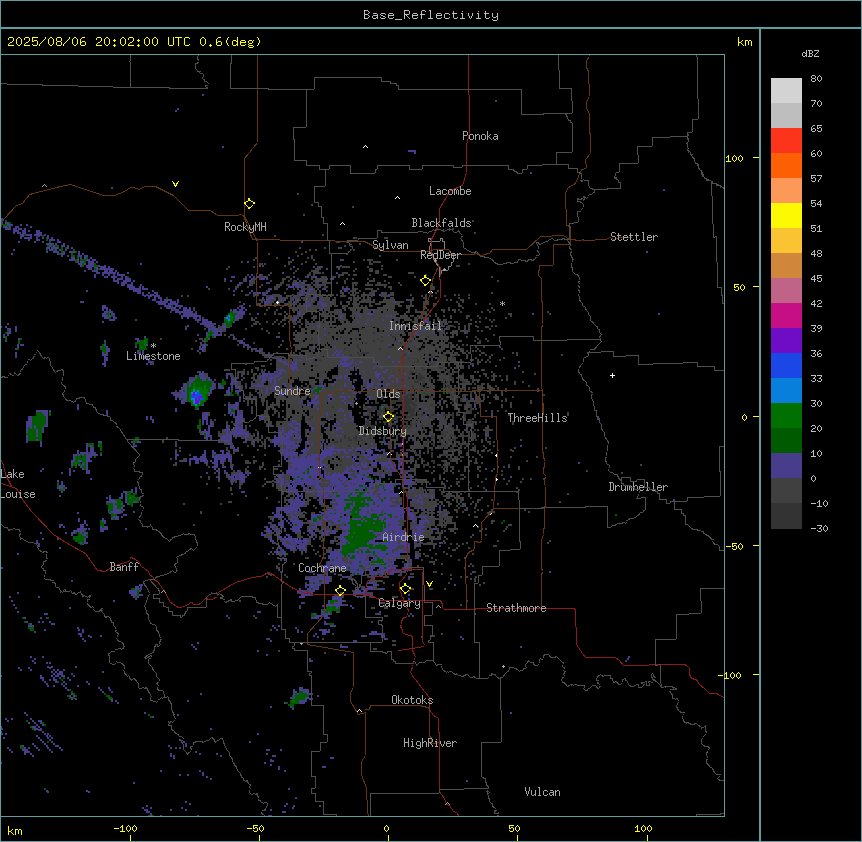Click the white plus marker north of Drumheller
This screenshot has width=862, height=842.
[612, 375]
